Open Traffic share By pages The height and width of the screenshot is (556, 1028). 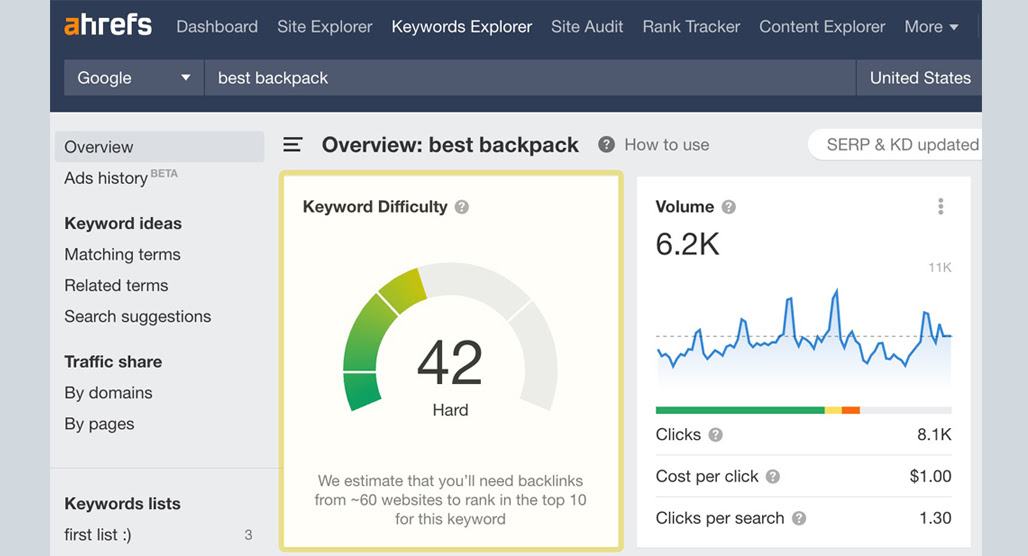(x=99, y=424)
